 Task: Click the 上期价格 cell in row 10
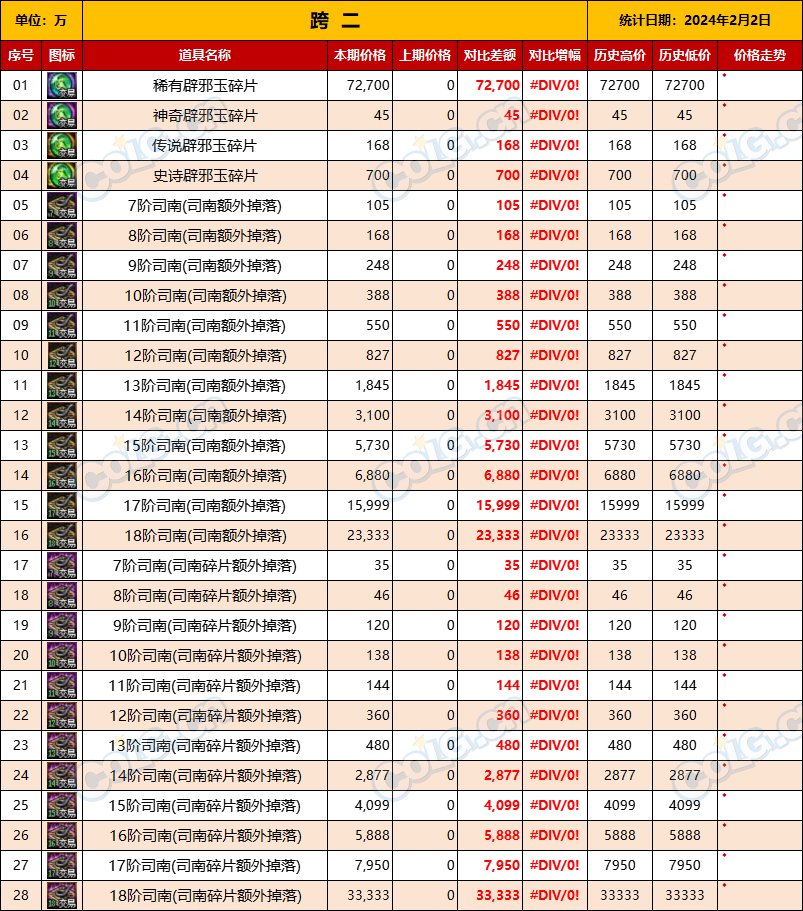click(x=425, y=356)
